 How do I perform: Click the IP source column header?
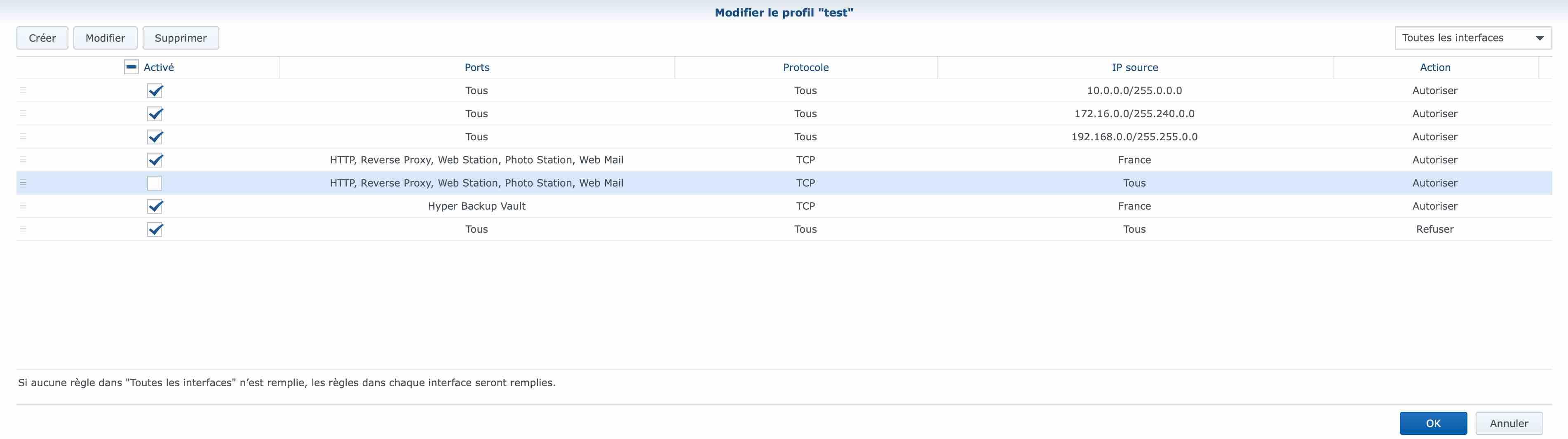[1135, 68]
